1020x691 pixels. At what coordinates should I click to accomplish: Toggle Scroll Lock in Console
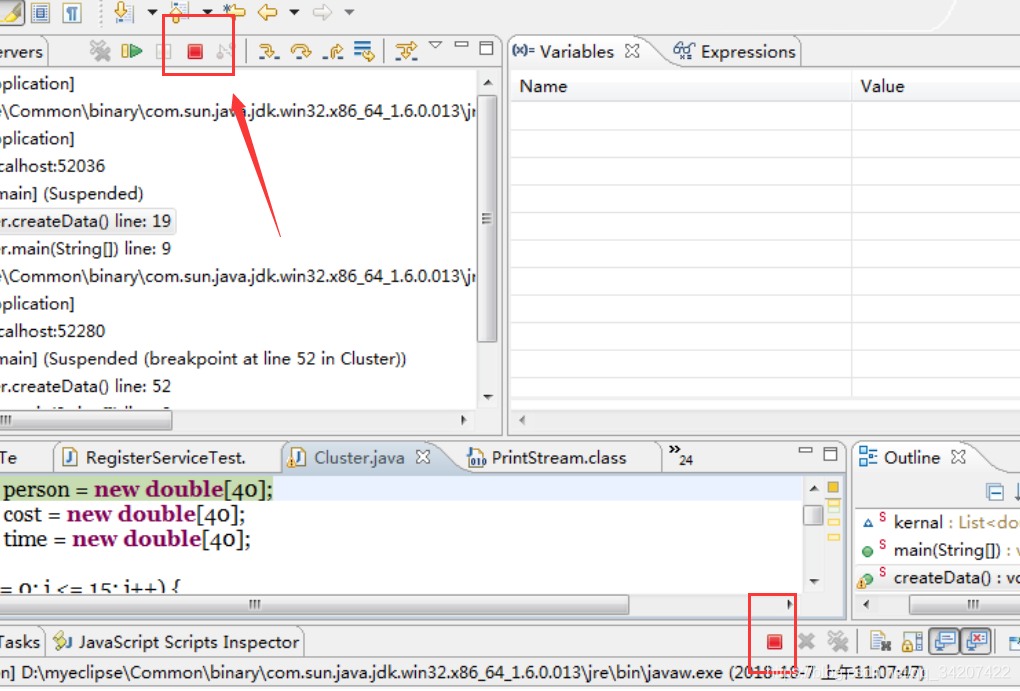point(911,642)
